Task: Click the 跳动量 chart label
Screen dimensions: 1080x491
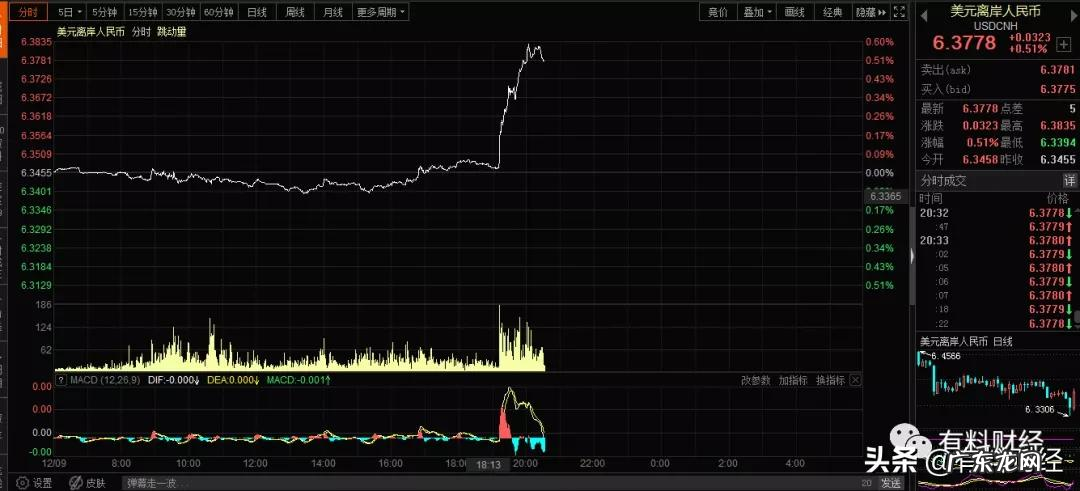Action: (172, 31)
